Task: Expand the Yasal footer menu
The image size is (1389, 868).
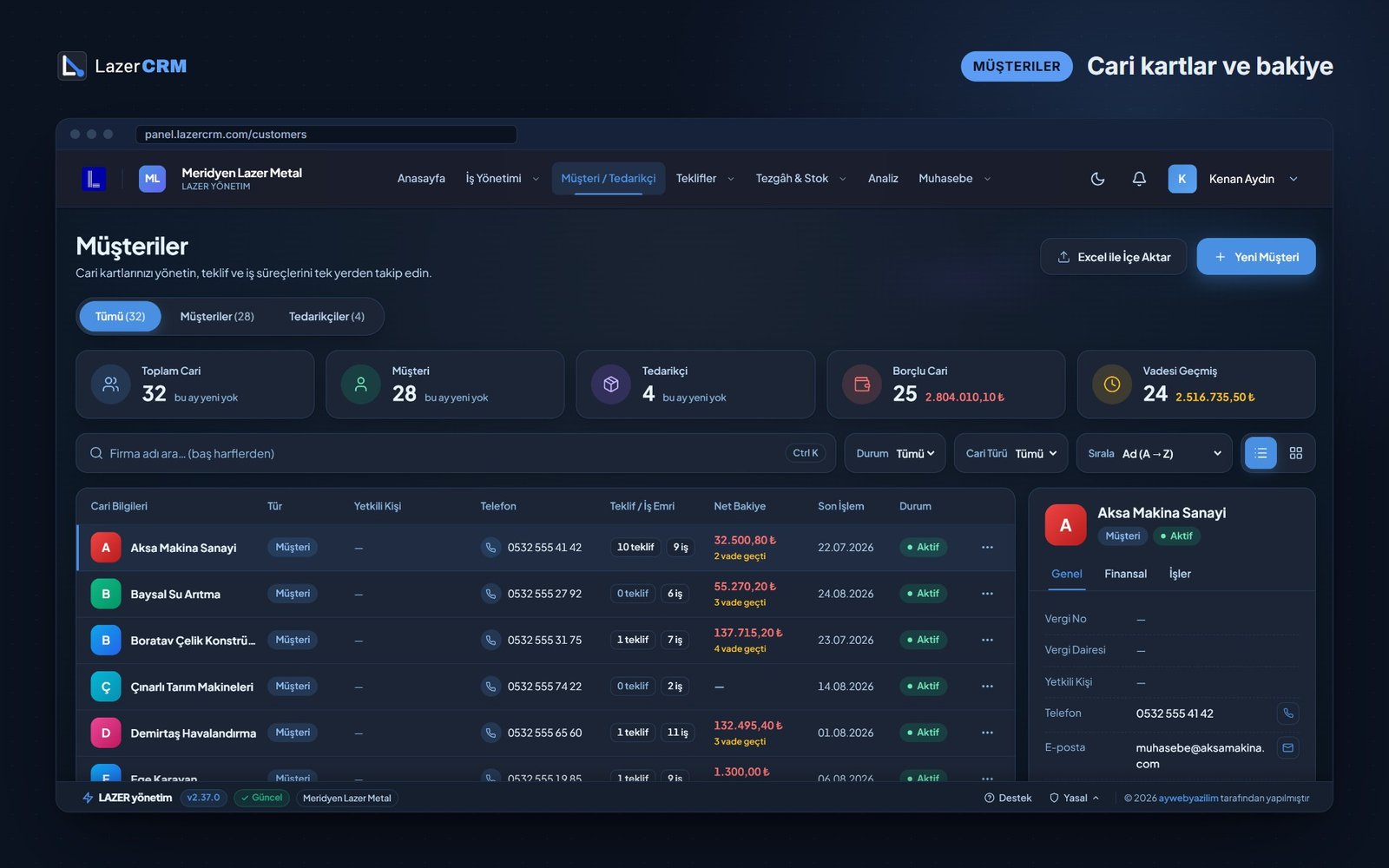Action: (x=1075, y=798)
